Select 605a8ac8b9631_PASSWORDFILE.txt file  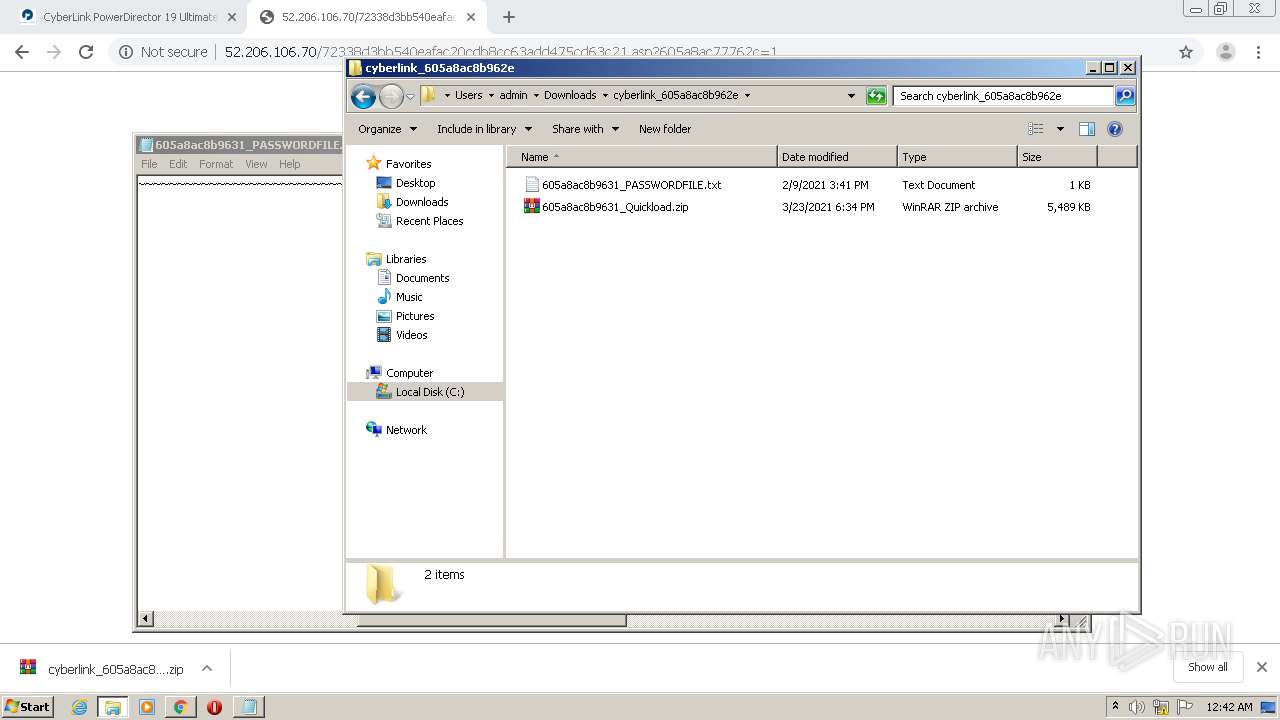click(x=631, y=185)
